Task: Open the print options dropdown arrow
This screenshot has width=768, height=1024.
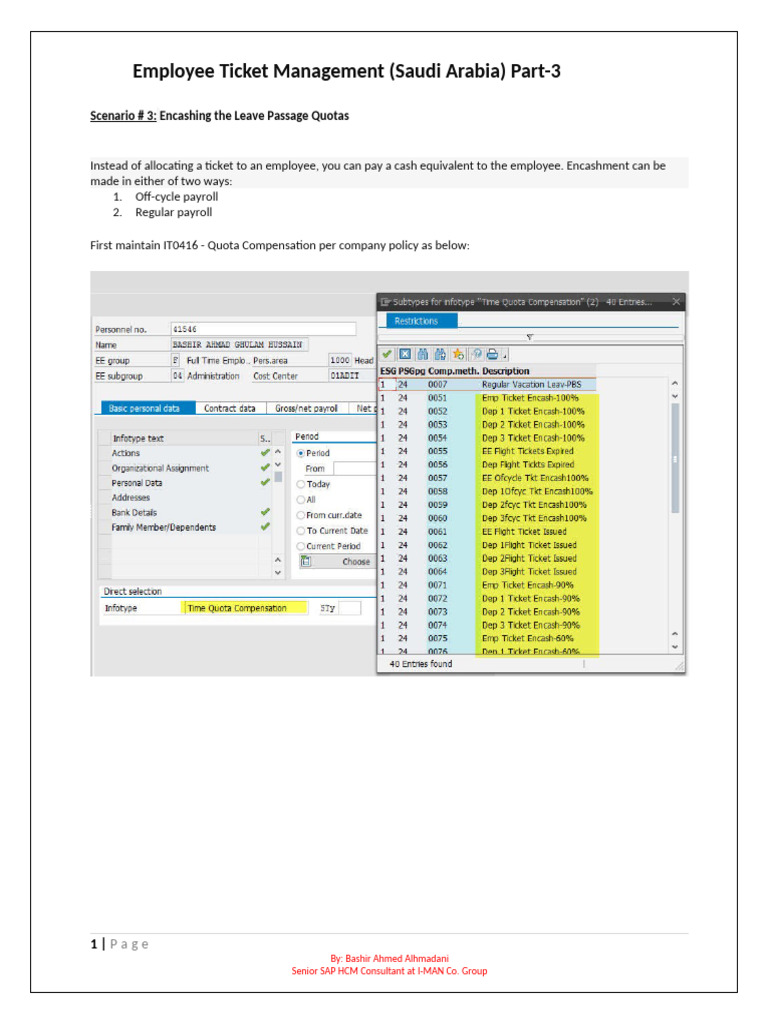Action: pos(505,356)
